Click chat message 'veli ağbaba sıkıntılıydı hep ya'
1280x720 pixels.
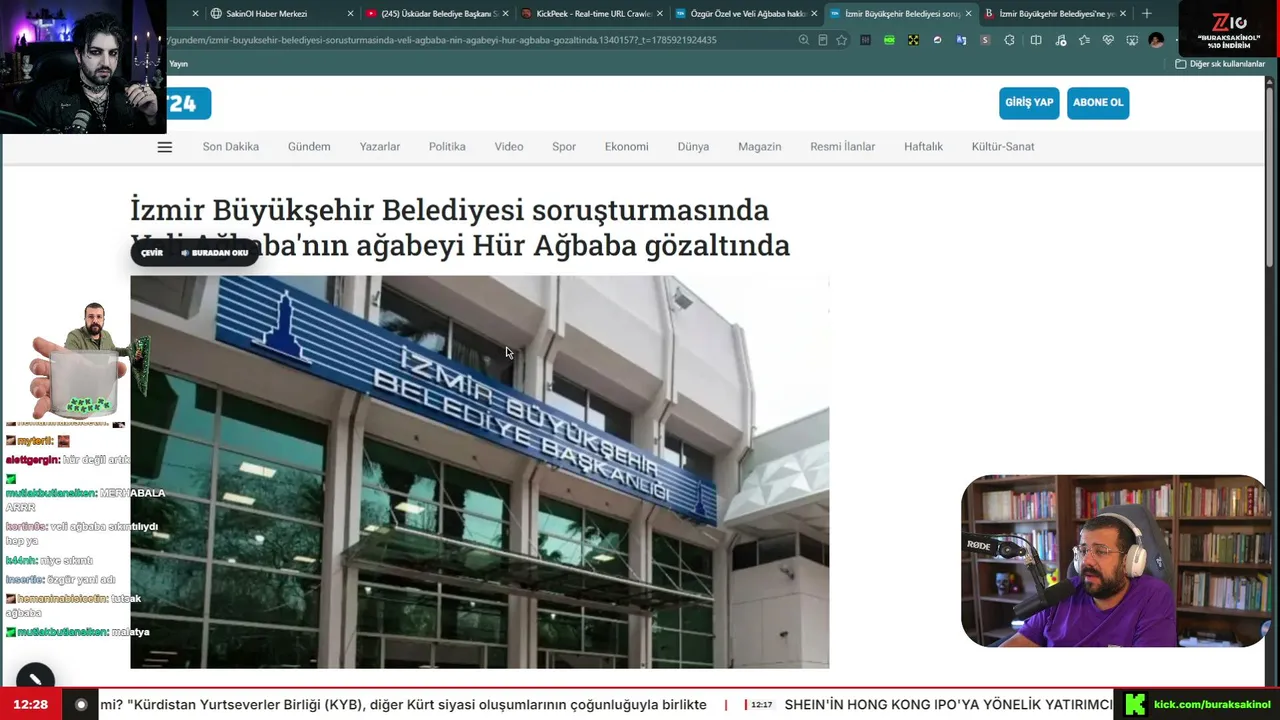pos(82,534)
